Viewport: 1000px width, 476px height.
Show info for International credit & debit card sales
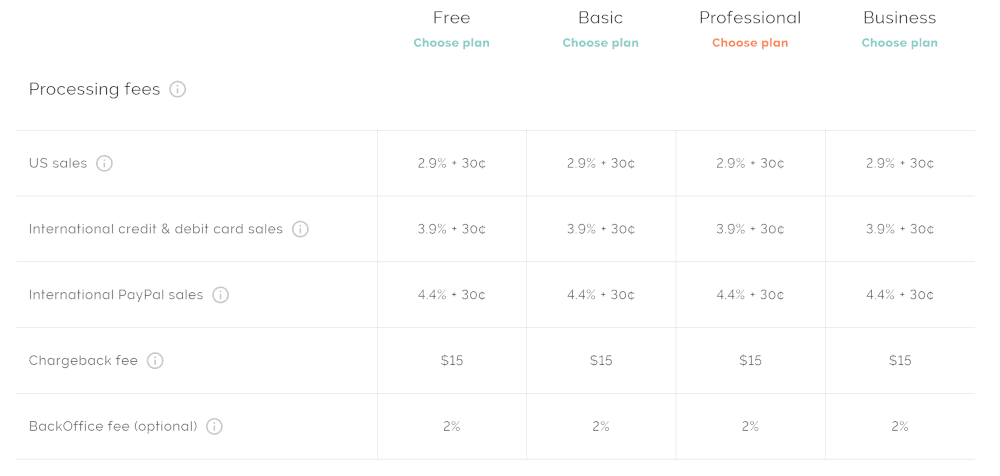click(300, 229)
